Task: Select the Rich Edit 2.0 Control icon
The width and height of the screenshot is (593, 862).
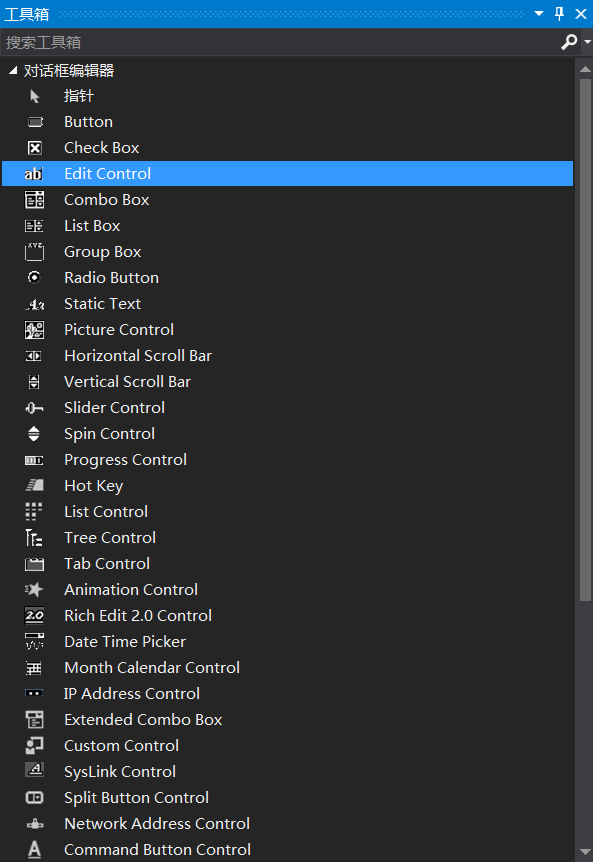Action: tap(35, 616)
